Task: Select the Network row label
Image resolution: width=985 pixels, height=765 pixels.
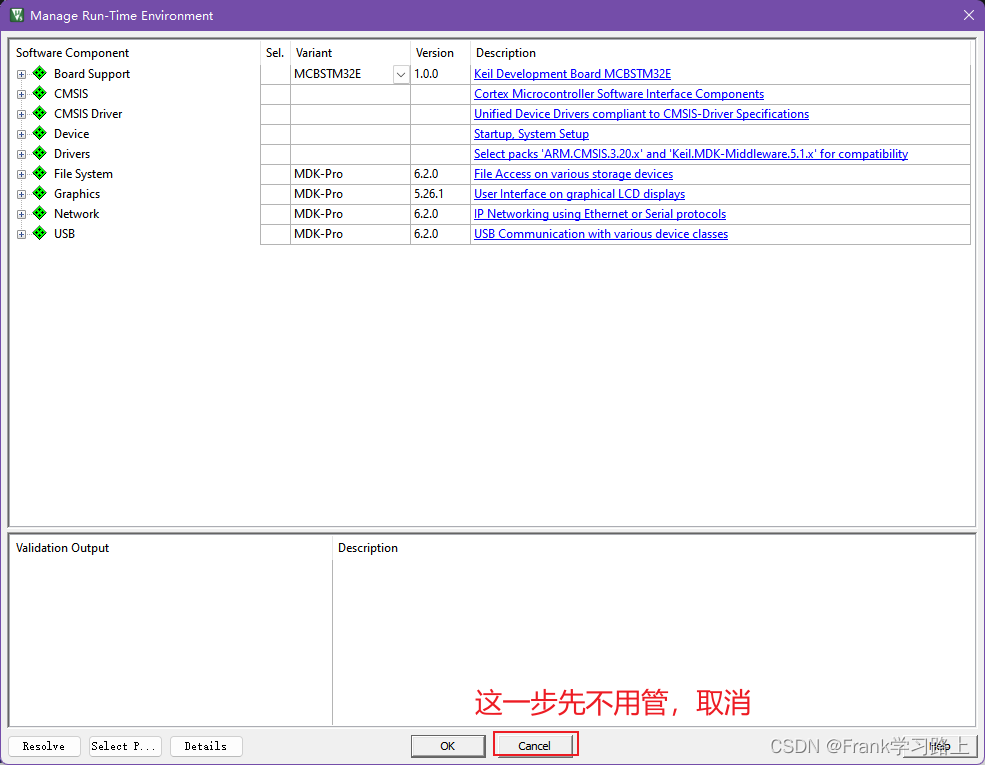Action: (77, 214)
